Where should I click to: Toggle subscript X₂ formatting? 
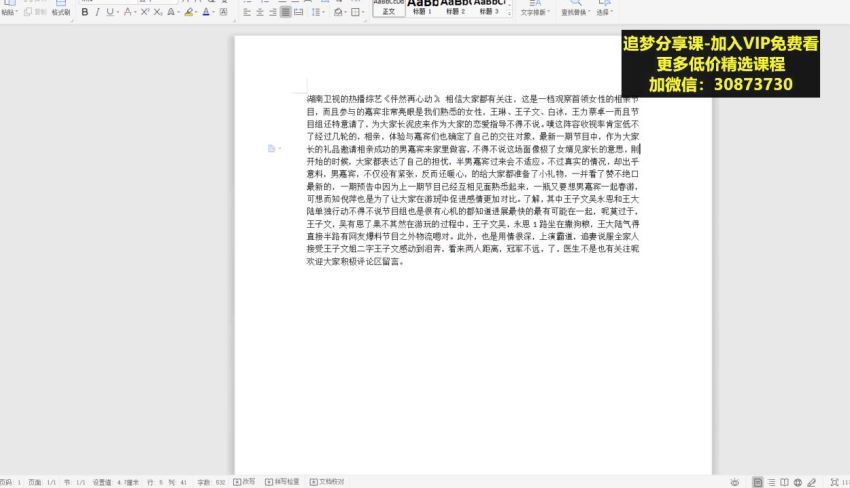(x=157, y=12)
